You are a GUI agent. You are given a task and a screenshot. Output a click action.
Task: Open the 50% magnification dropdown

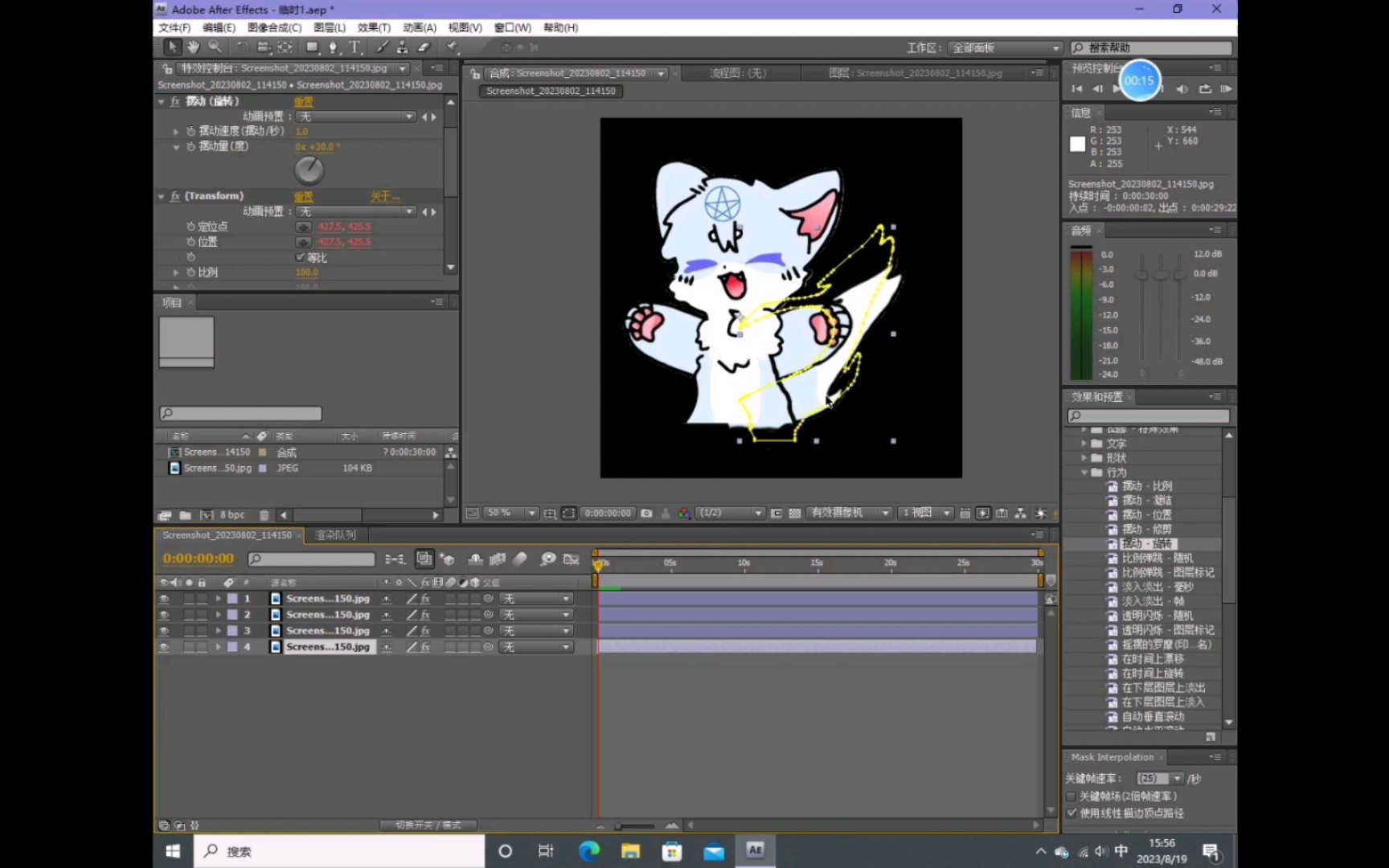(511, 513)
